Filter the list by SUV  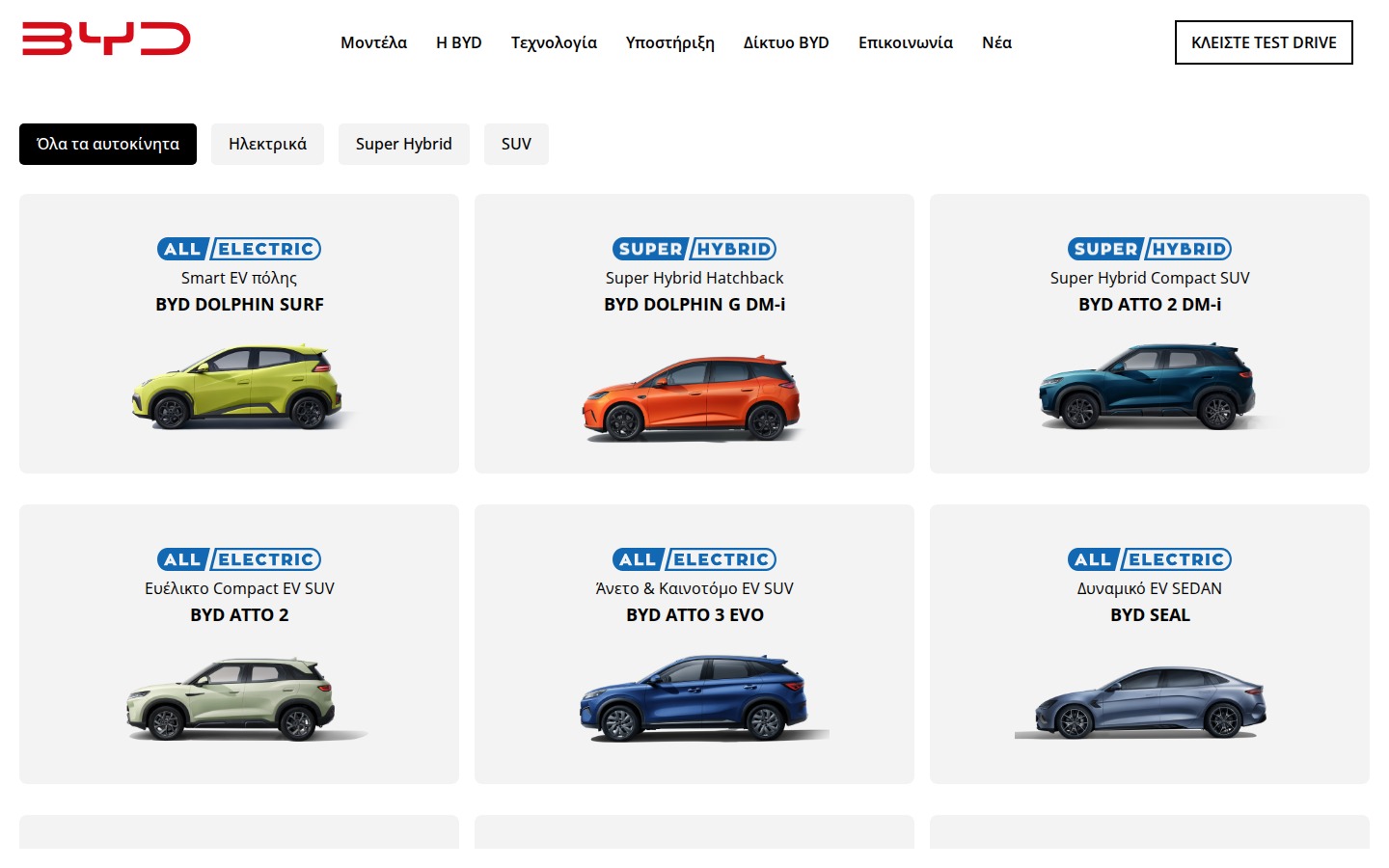click(516, 144)
